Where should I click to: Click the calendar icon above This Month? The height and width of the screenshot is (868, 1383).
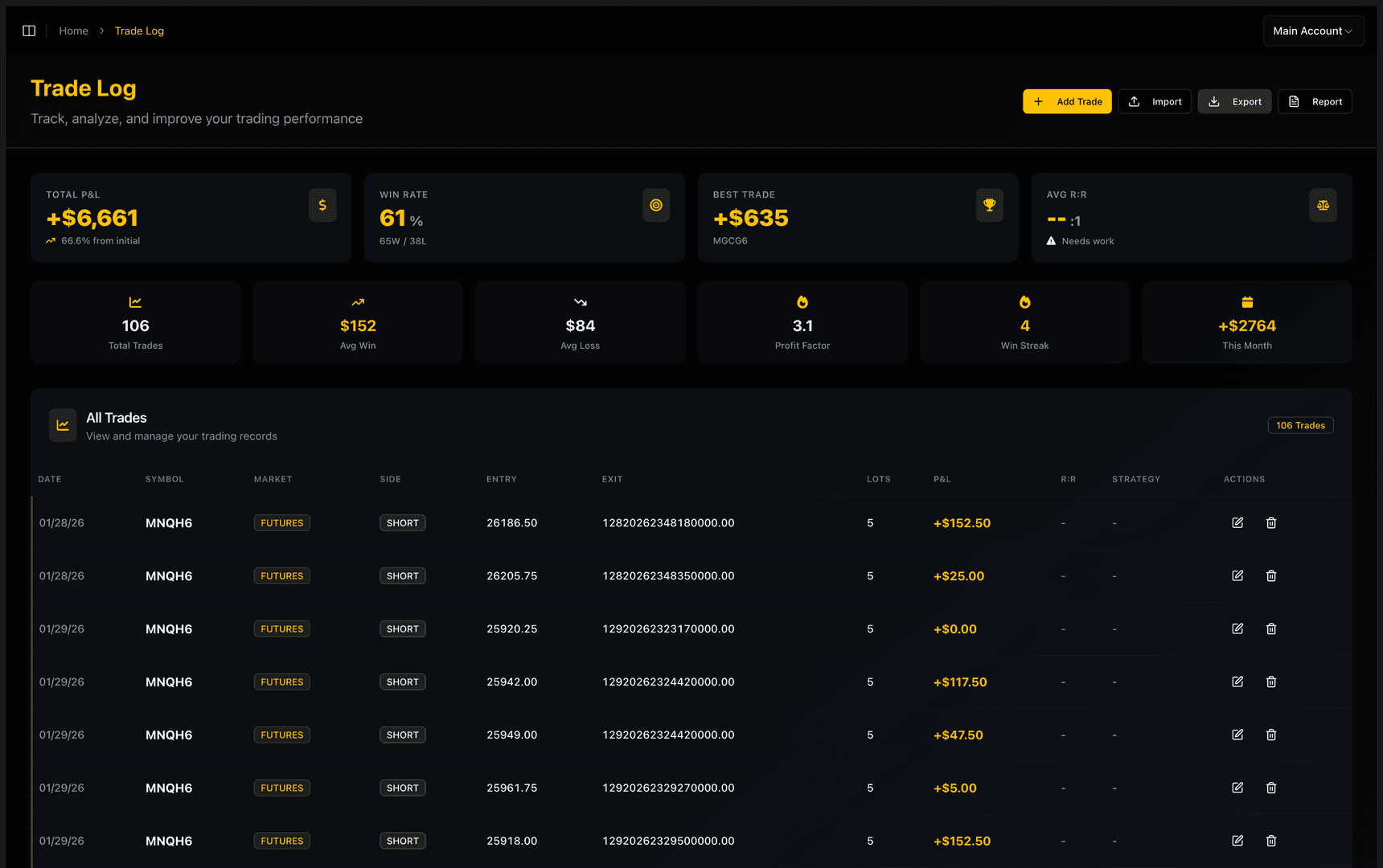point(1247,302)
